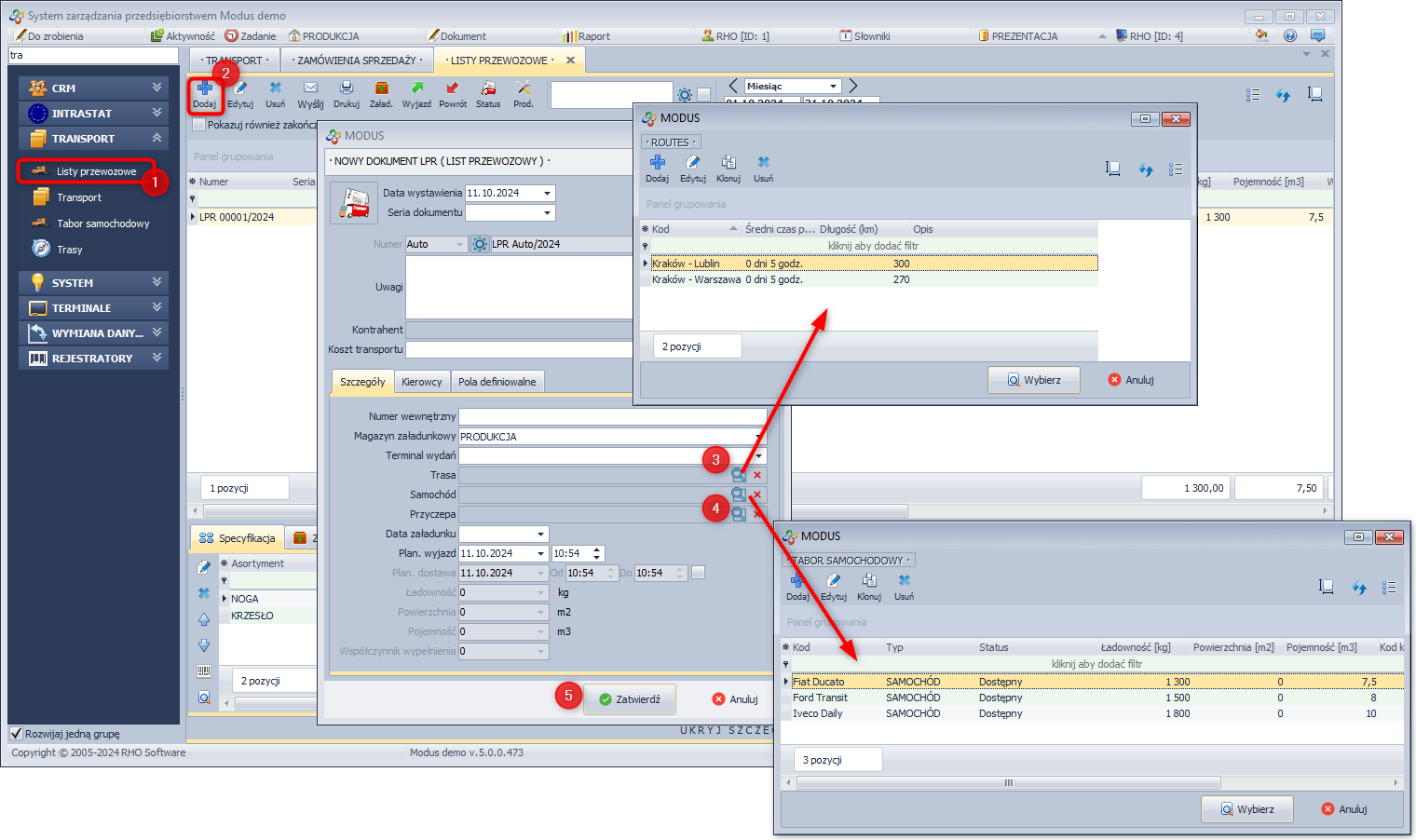Check the box beside Plan. dostawa time range
The image size is (1416, 840).
pyautogui.click(x=698, y=573)
